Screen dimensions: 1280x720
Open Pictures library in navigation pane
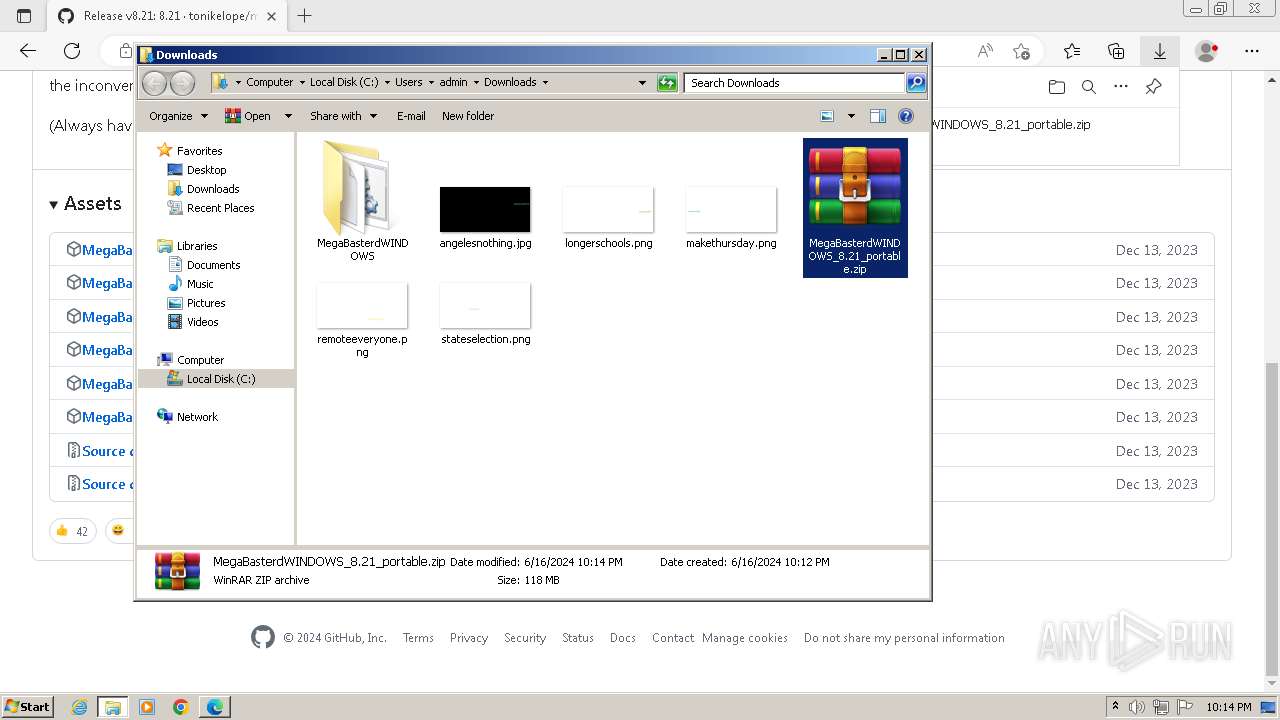tap(206, 303)
